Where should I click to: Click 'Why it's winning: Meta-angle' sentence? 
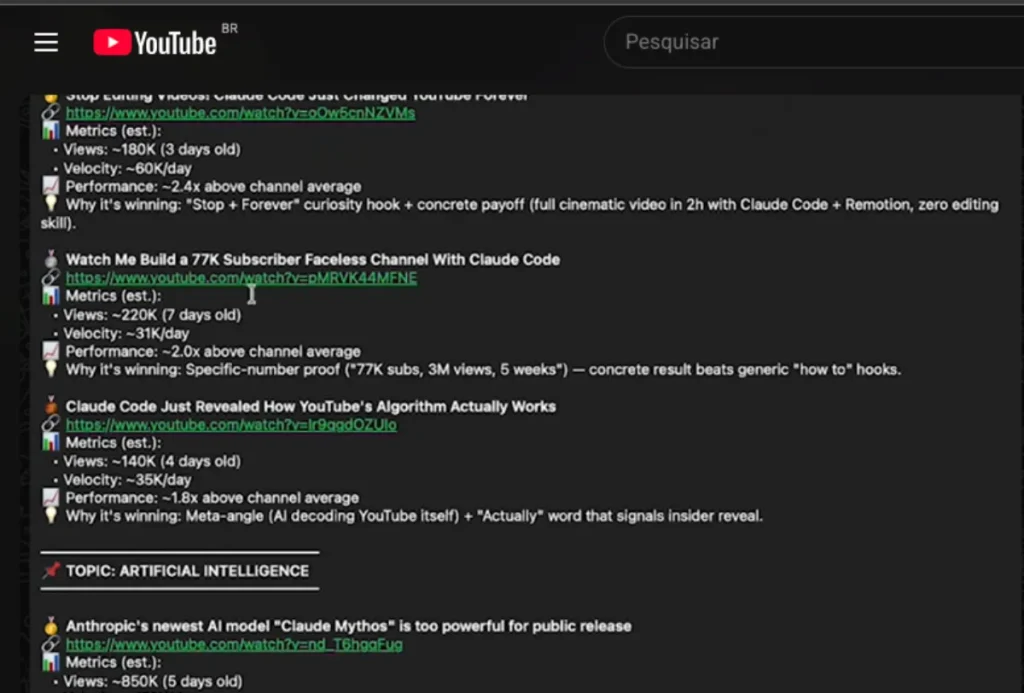coord(414,516)
